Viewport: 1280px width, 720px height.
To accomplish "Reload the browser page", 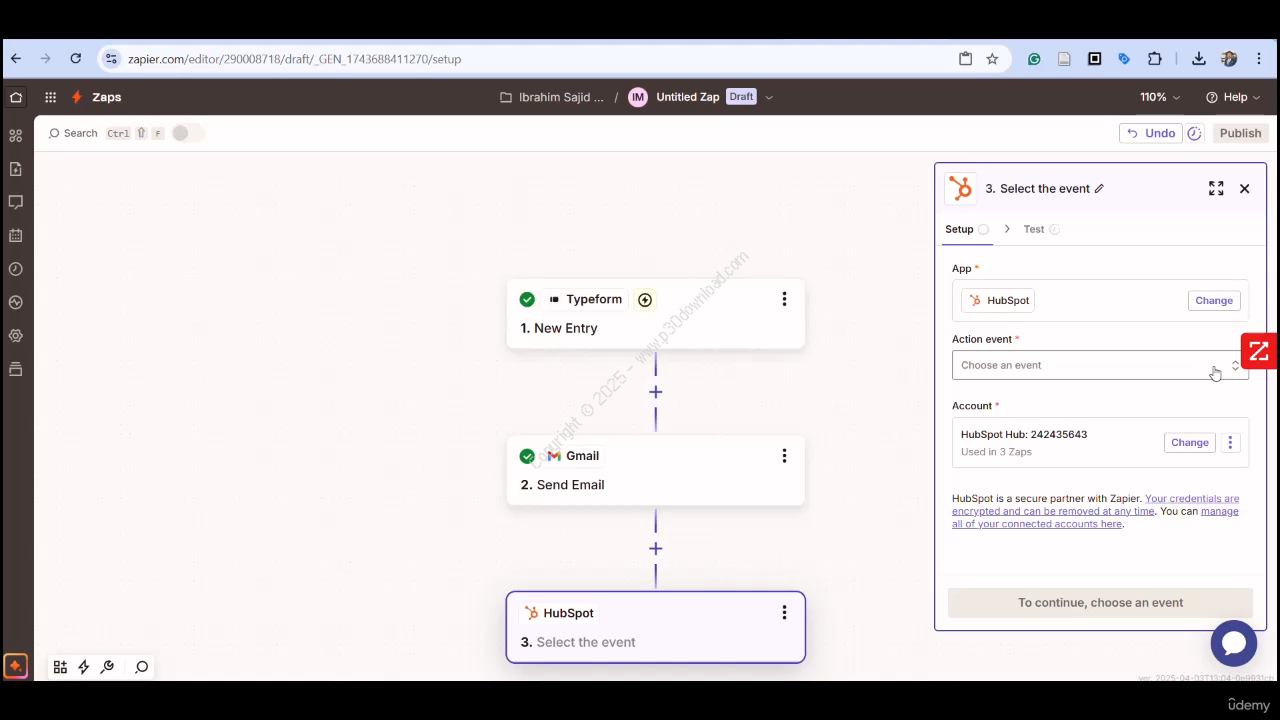I will click(75, 59).
